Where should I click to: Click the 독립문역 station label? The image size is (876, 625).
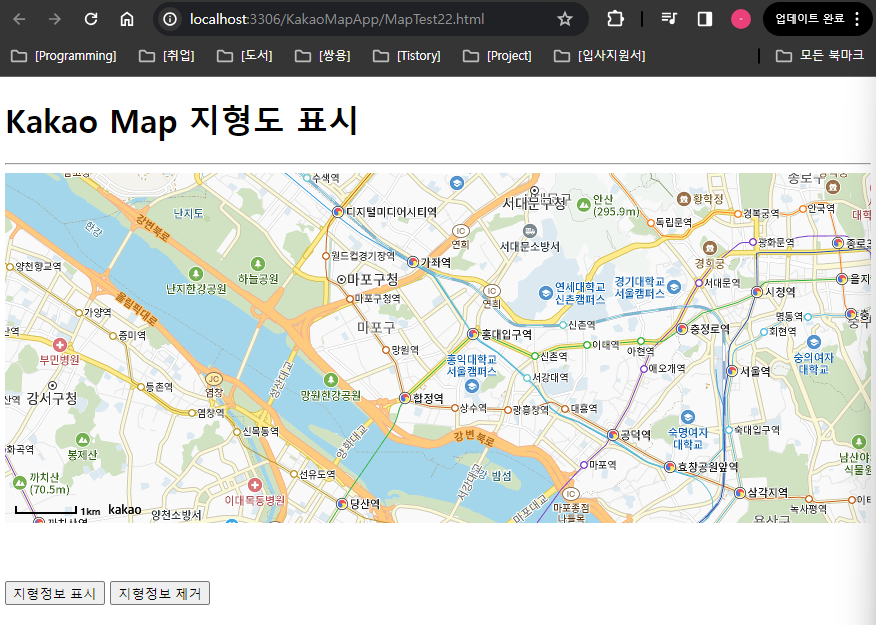[674, 222]
